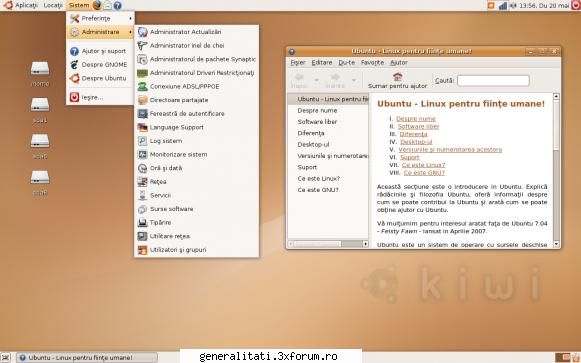Open Oră și dată settings
Screen dimensions: 581x363
(196, 168)
